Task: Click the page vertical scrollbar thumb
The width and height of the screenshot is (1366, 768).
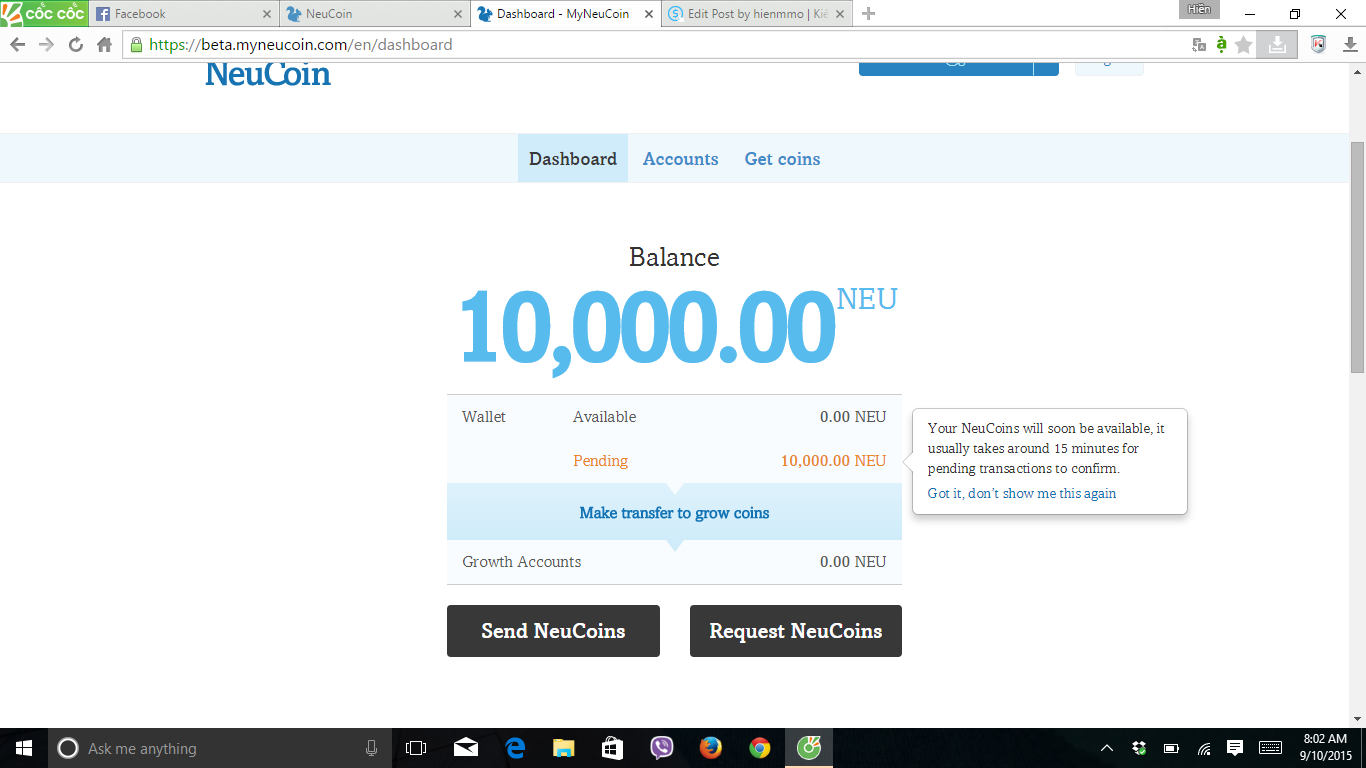Action: 1357,258
